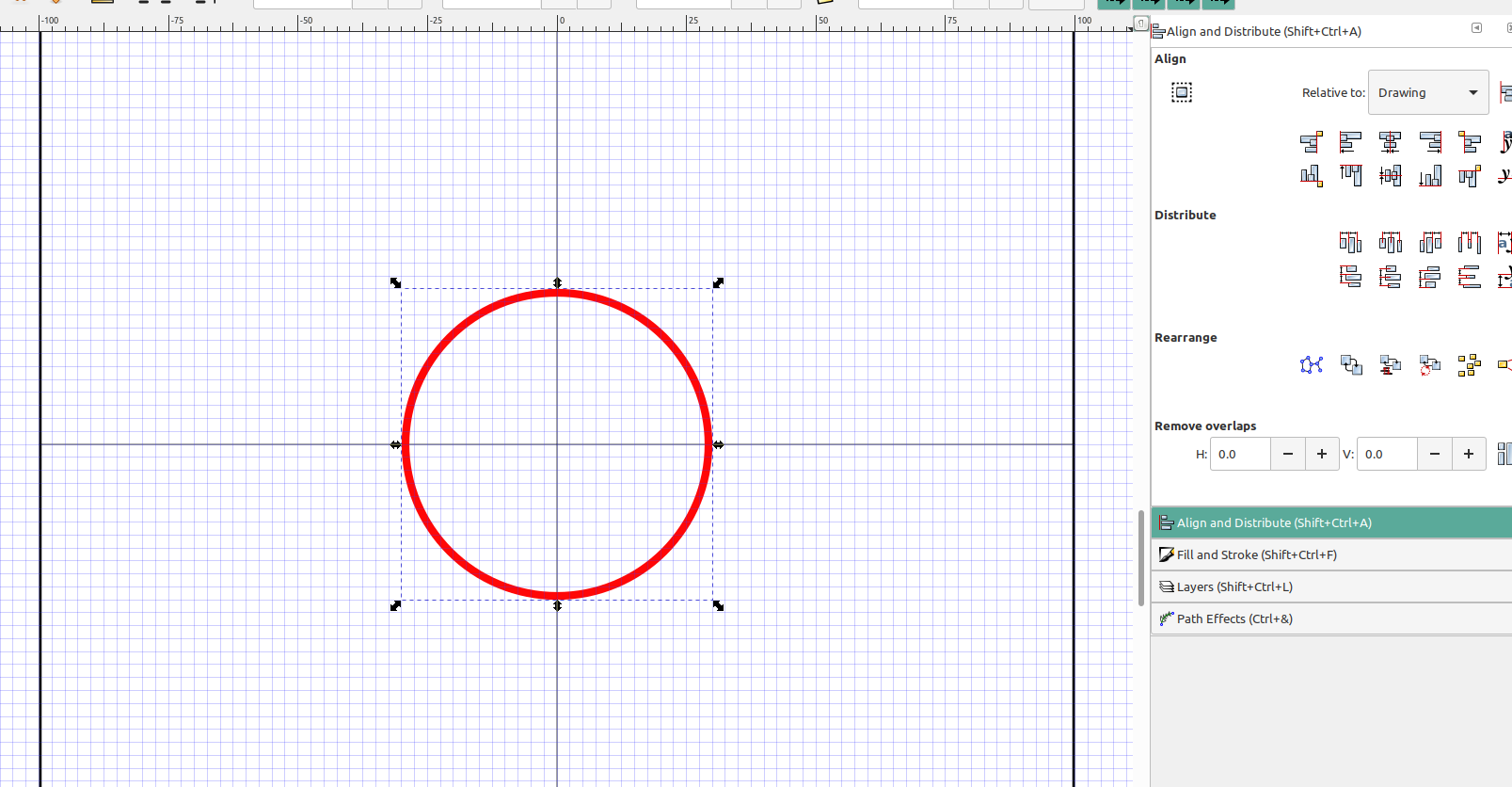Click the H overlap value field
1512x787 pixels.
tap(1240, 454)
